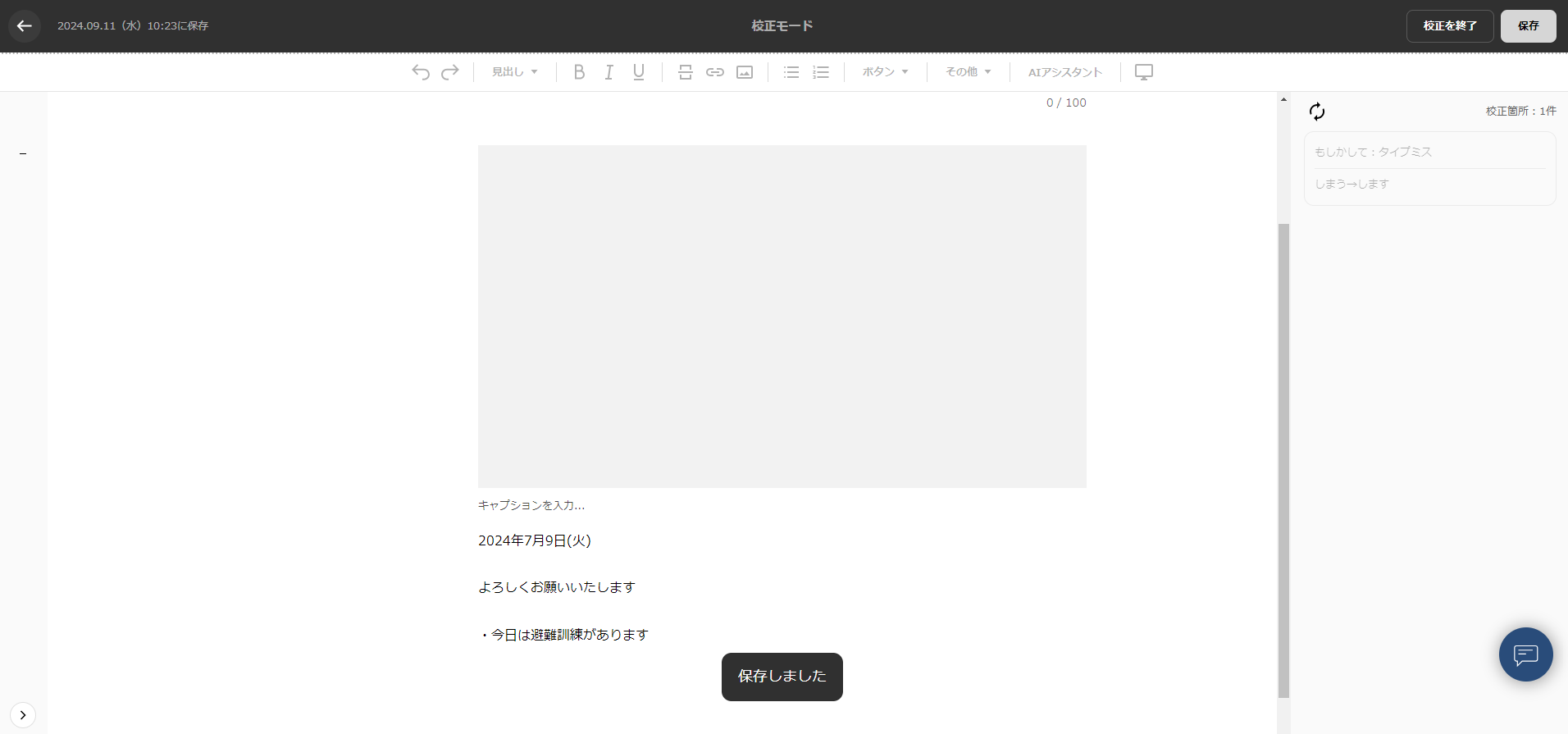Click the insert image icon
Viewport: 1568px width, 734px height.
click(745, 72)
